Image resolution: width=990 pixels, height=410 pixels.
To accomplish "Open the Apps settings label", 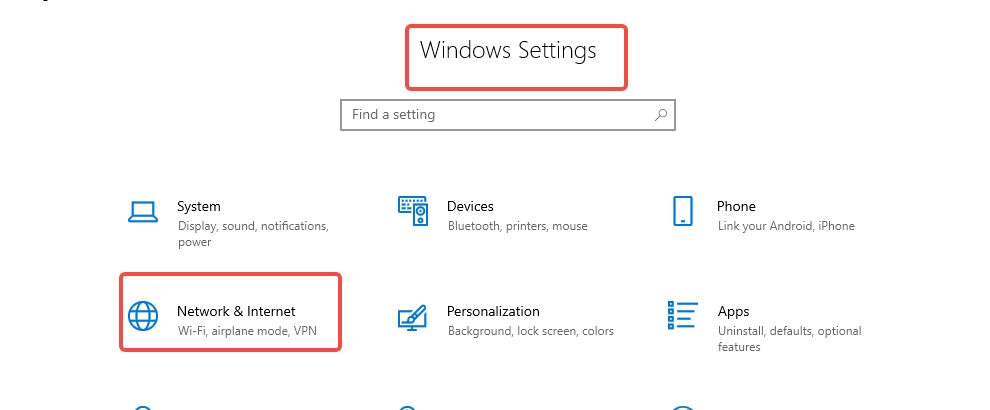I will click(x=733, y=311).
